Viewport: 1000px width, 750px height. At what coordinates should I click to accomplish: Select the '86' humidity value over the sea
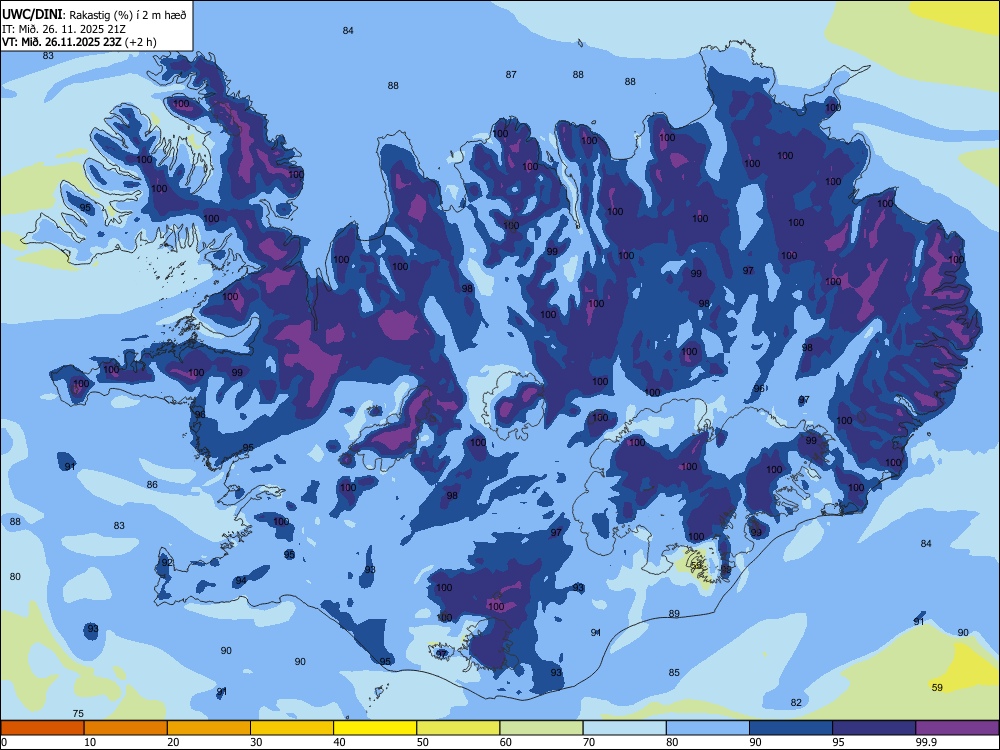pyautogui.click(x=152, y=485)
